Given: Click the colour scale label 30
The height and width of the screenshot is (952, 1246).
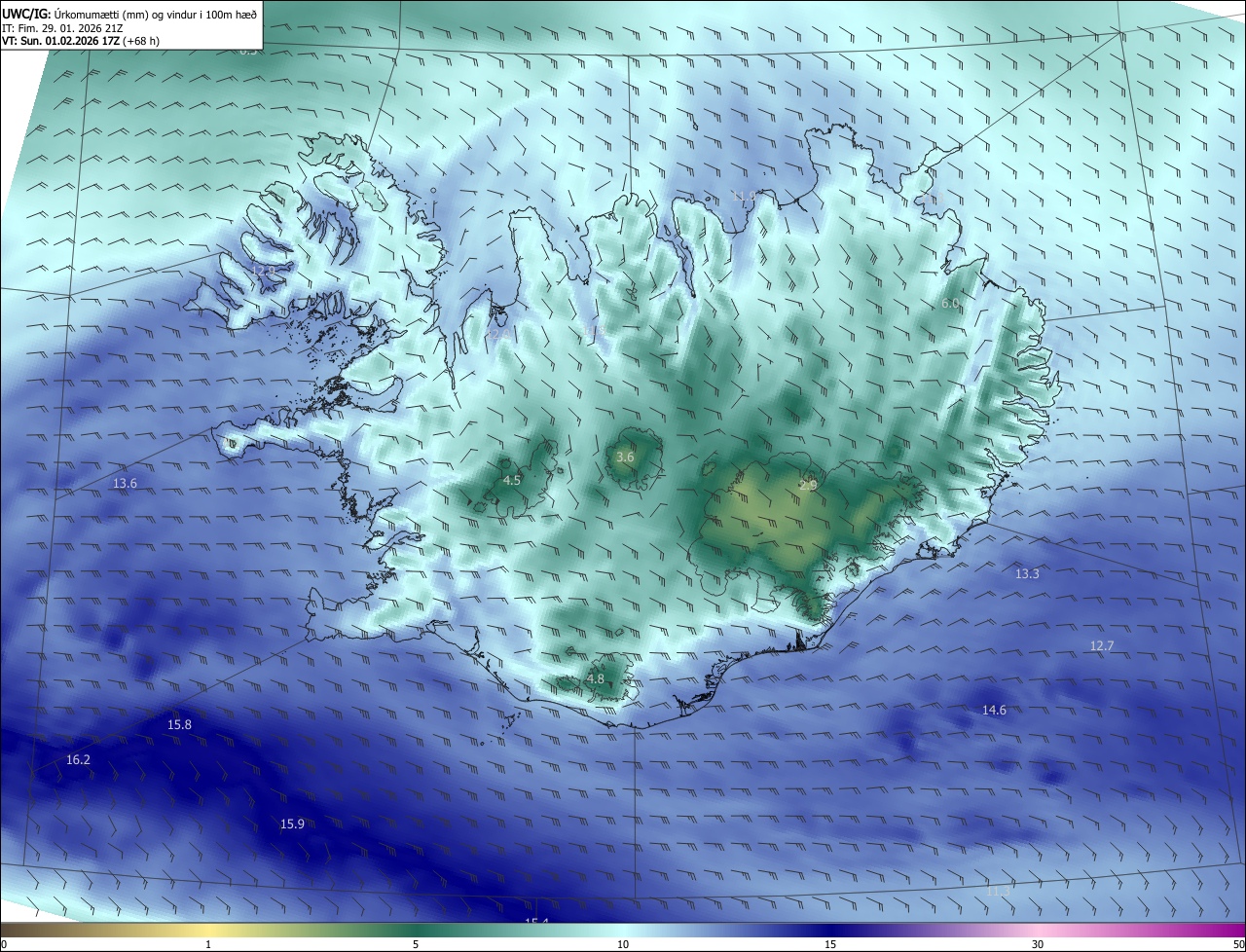Looking at the screenshot, I should [1038, 944].
